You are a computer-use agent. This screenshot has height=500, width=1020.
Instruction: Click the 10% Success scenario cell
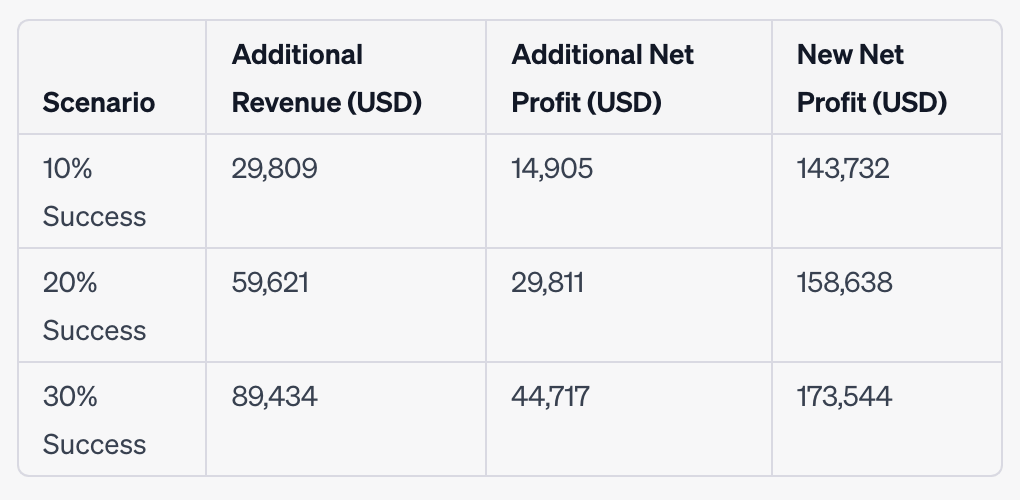pos(94,192)
